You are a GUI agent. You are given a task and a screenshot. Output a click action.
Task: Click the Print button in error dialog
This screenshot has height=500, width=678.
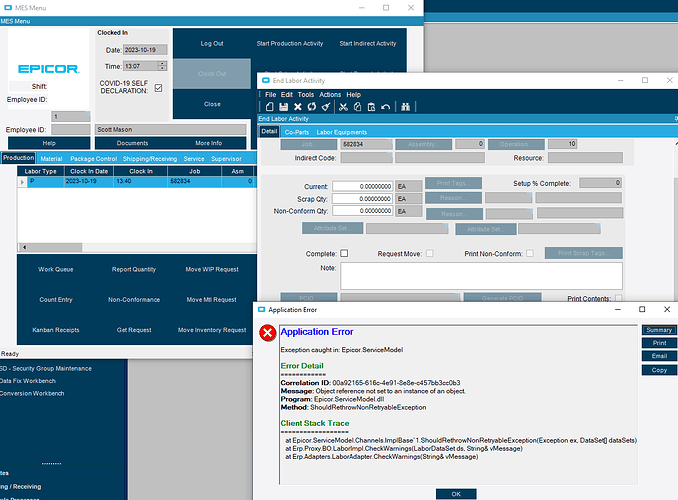tap(659, 343)
